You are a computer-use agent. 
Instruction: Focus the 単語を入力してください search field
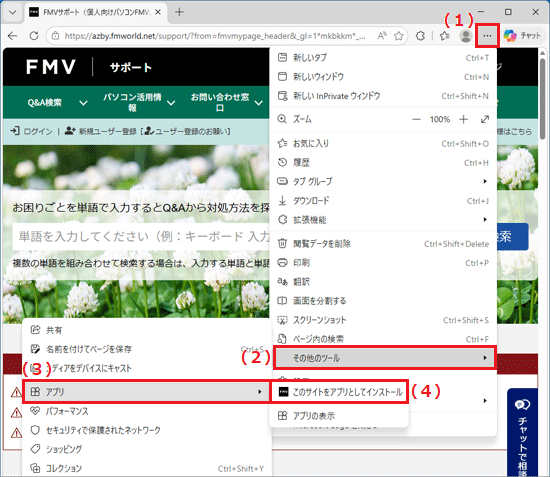141,237
